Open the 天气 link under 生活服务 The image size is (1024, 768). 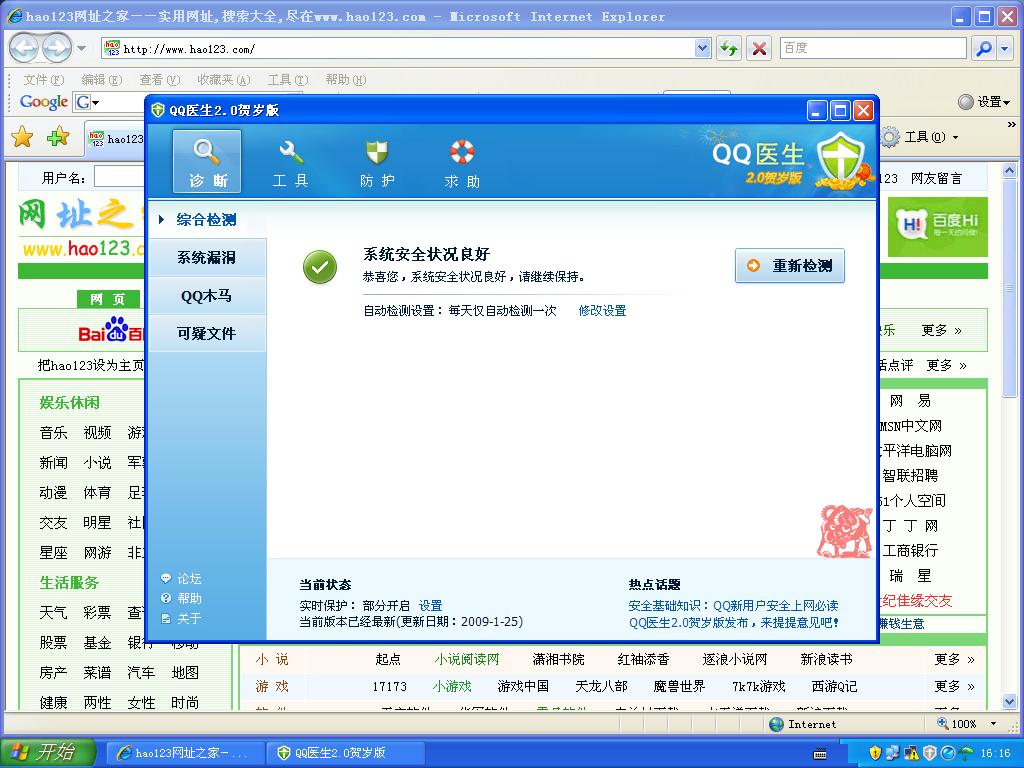(x=54, y=613)
